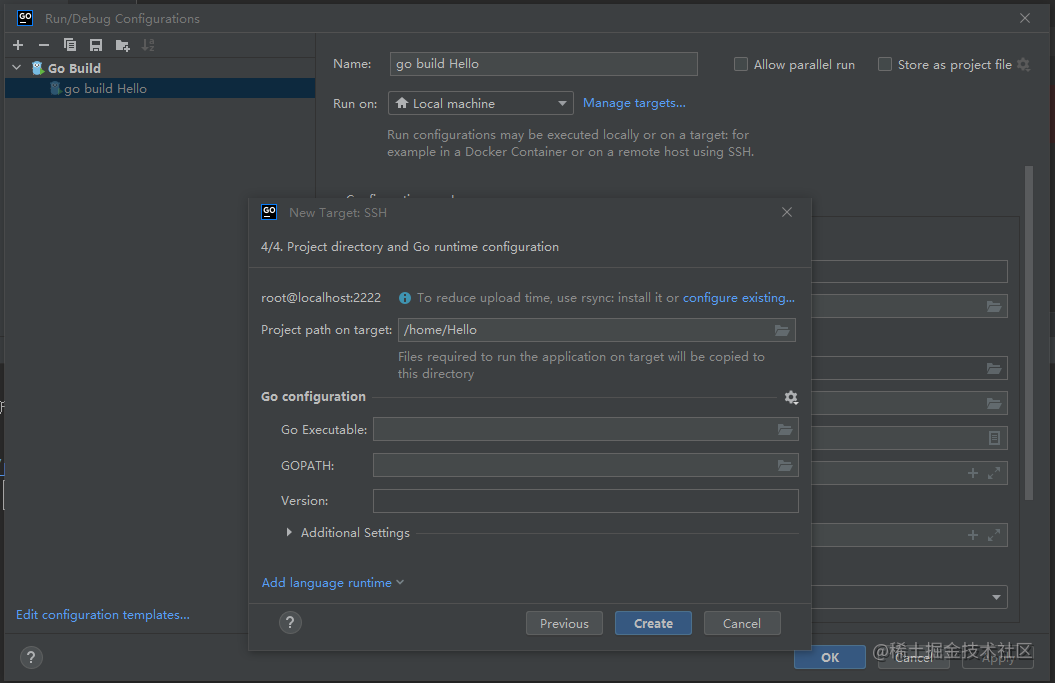The width and height of the screenshot is (1055, 683).
Task: Select the go build Hello configuration
Action: (105, 88)
